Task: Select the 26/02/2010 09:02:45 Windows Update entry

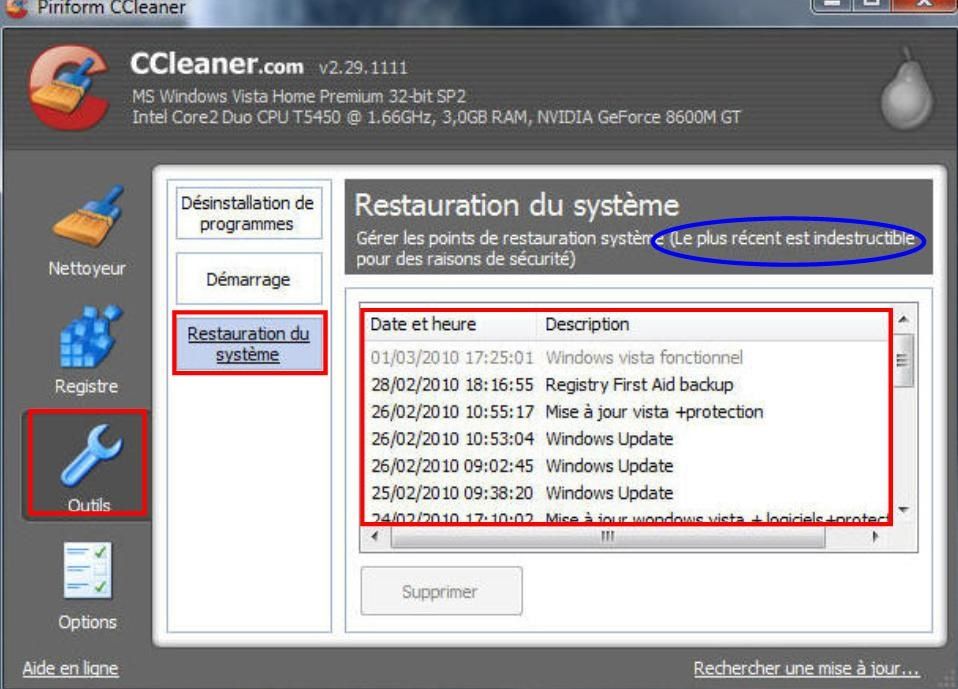Action: tap(628, 465)
